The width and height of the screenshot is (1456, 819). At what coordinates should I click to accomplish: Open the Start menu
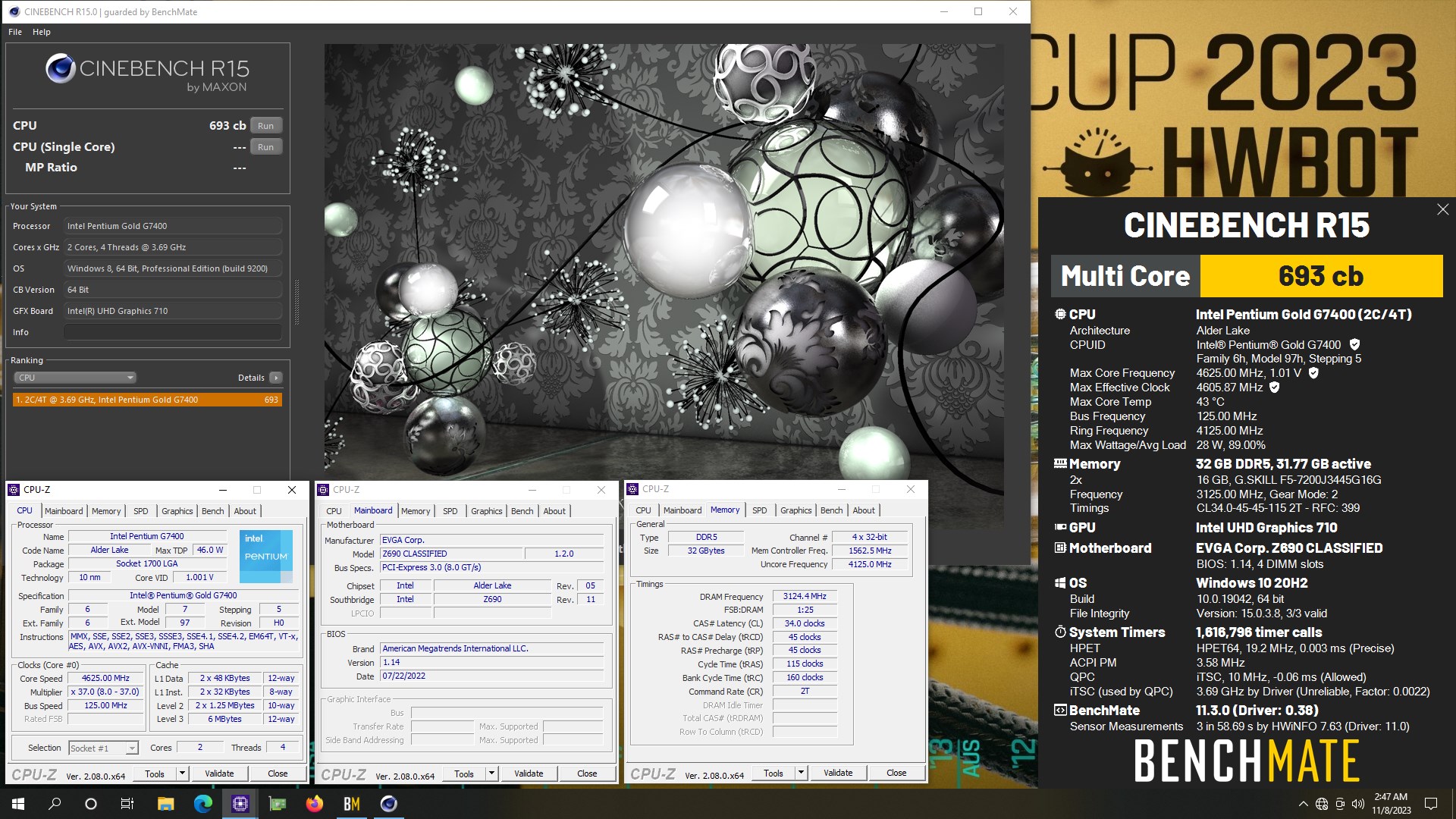[18, 804]
